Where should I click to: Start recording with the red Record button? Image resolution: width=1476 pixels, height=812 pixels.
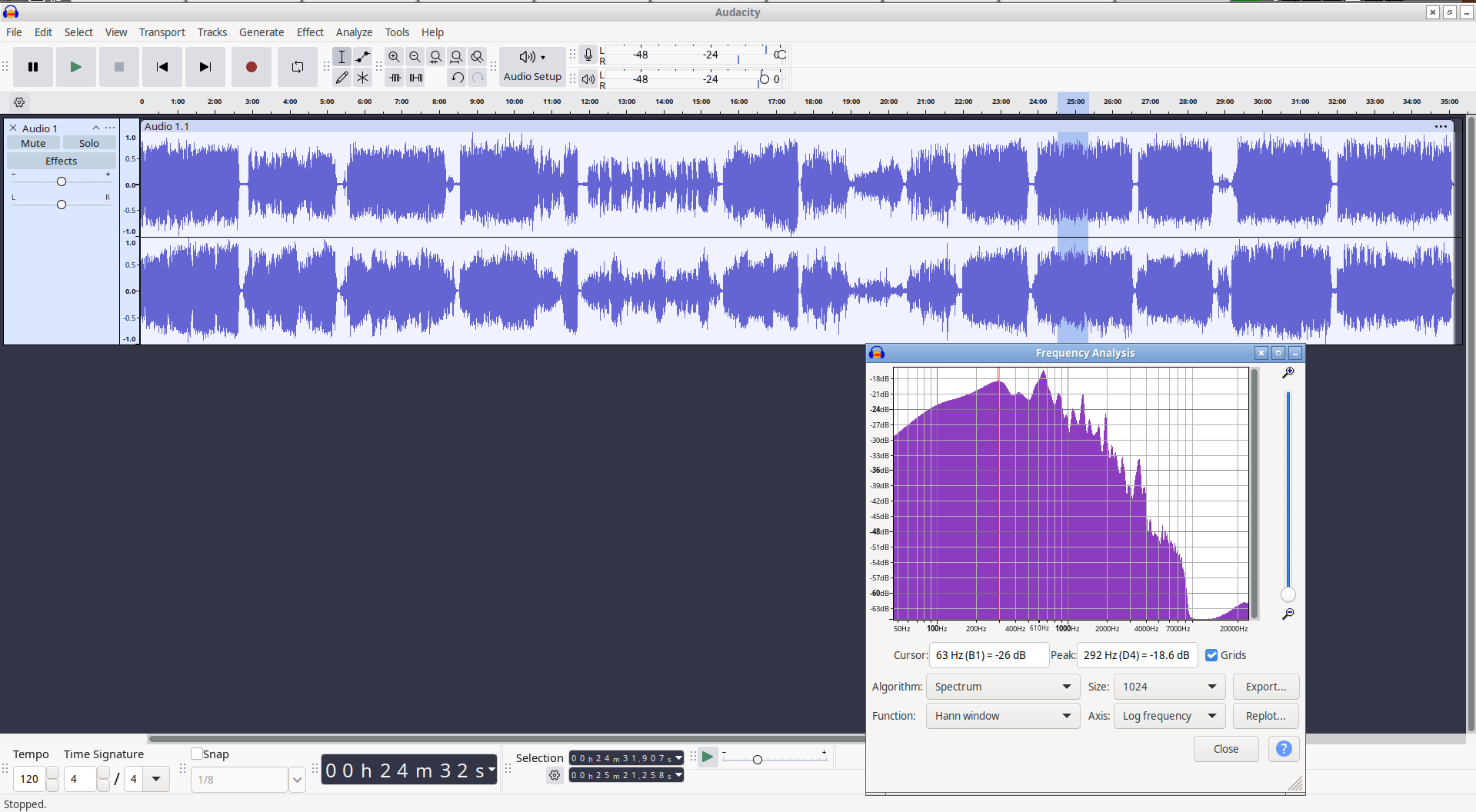click(252, 67)
